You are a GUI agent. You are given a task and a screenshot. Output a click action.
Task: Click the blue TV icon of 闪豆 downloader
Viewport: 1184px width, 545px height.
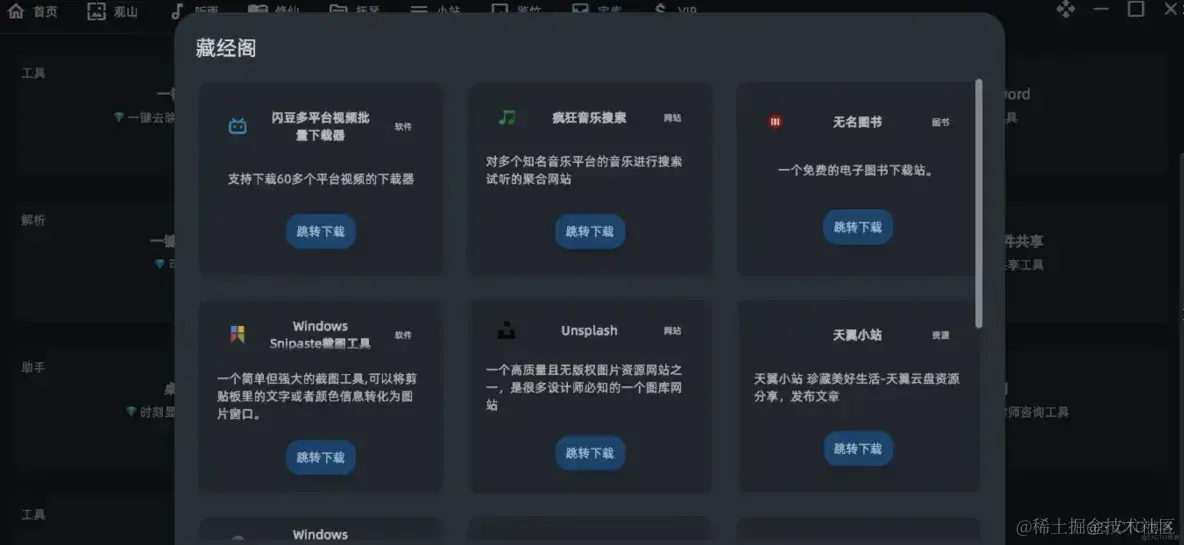pyautogui.click(x=238, y=126)
